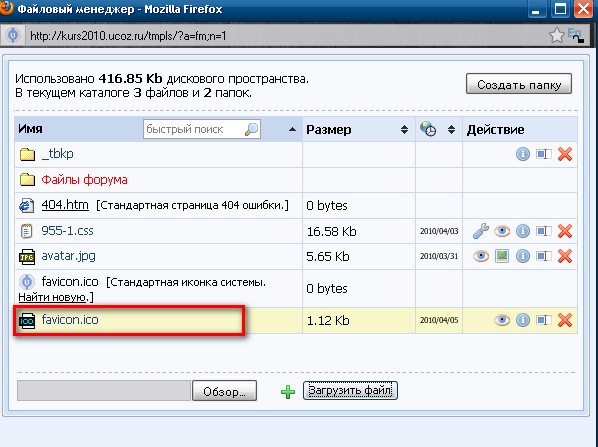Click the Создать папку button
598x447 pixels.
[x=519, y=84]
